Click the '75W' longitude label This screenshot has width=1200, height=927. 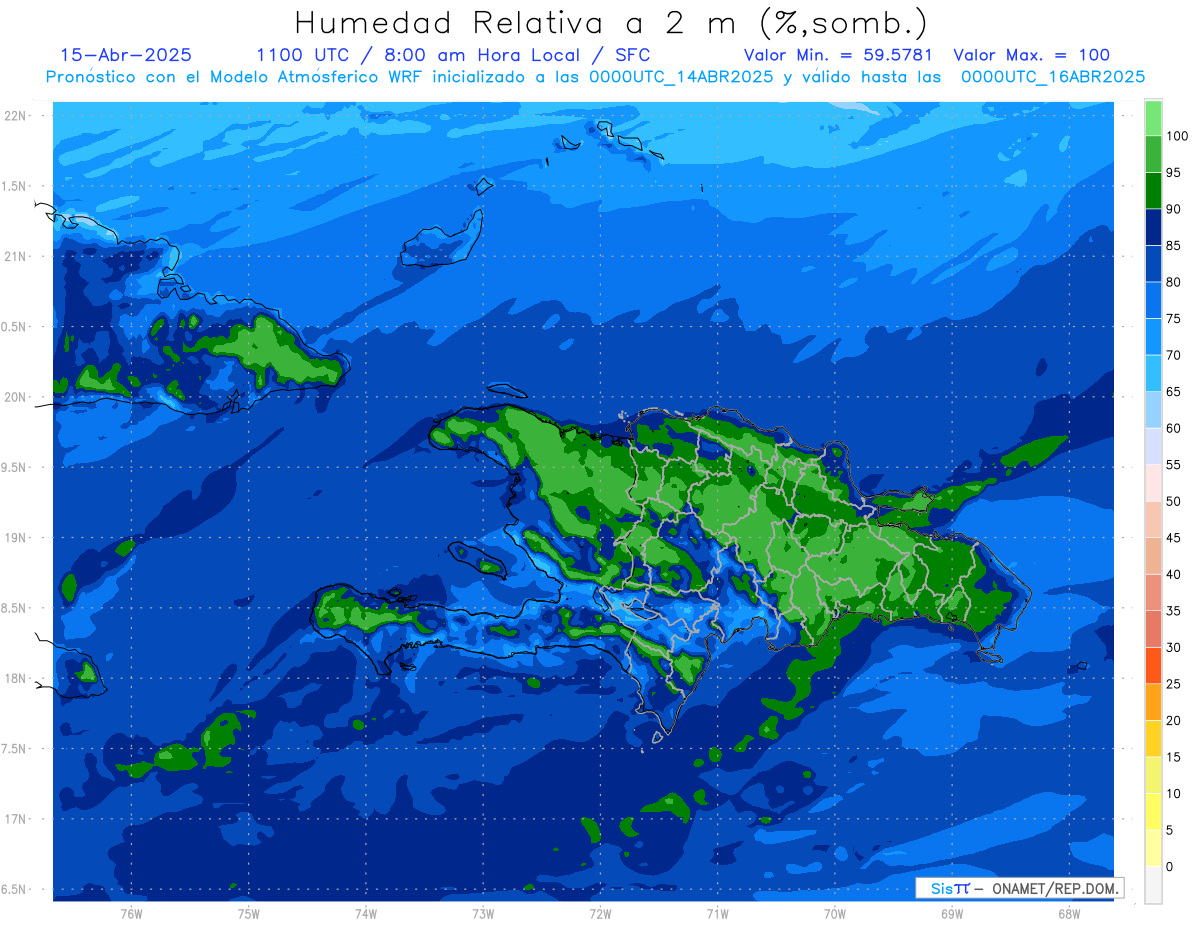(249, 913)
